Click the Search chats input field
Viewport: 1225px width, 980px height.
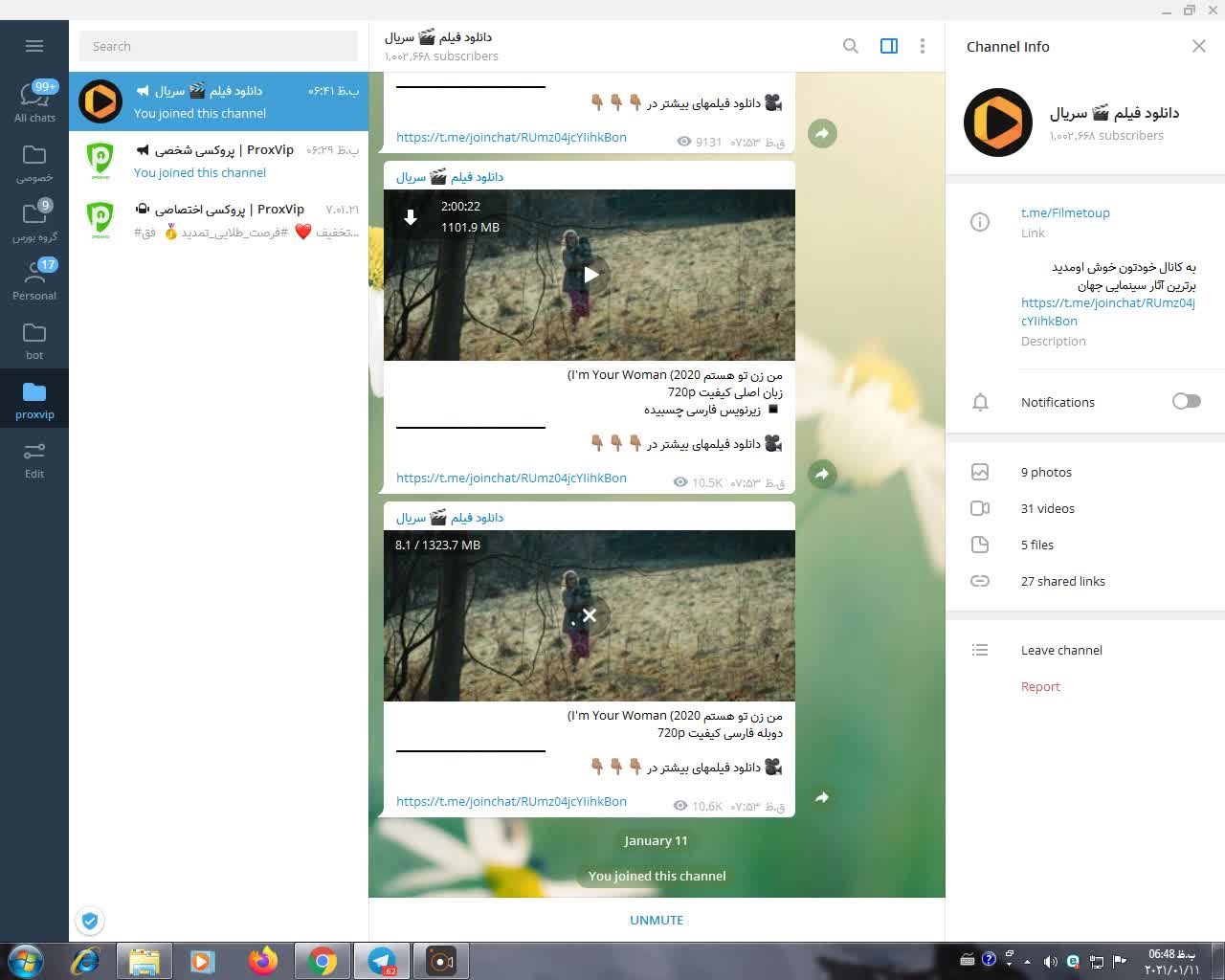(218, 46)
